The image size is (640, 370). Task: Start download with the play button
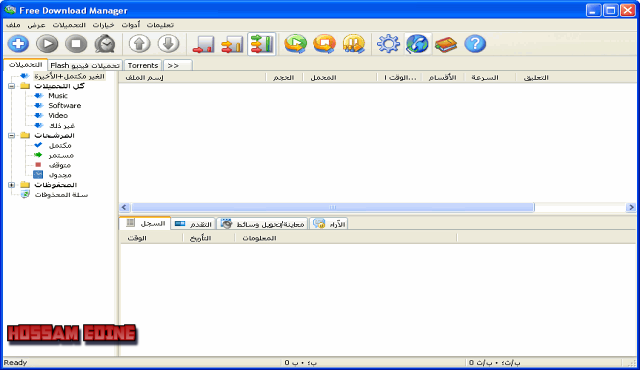pos(47,44)
